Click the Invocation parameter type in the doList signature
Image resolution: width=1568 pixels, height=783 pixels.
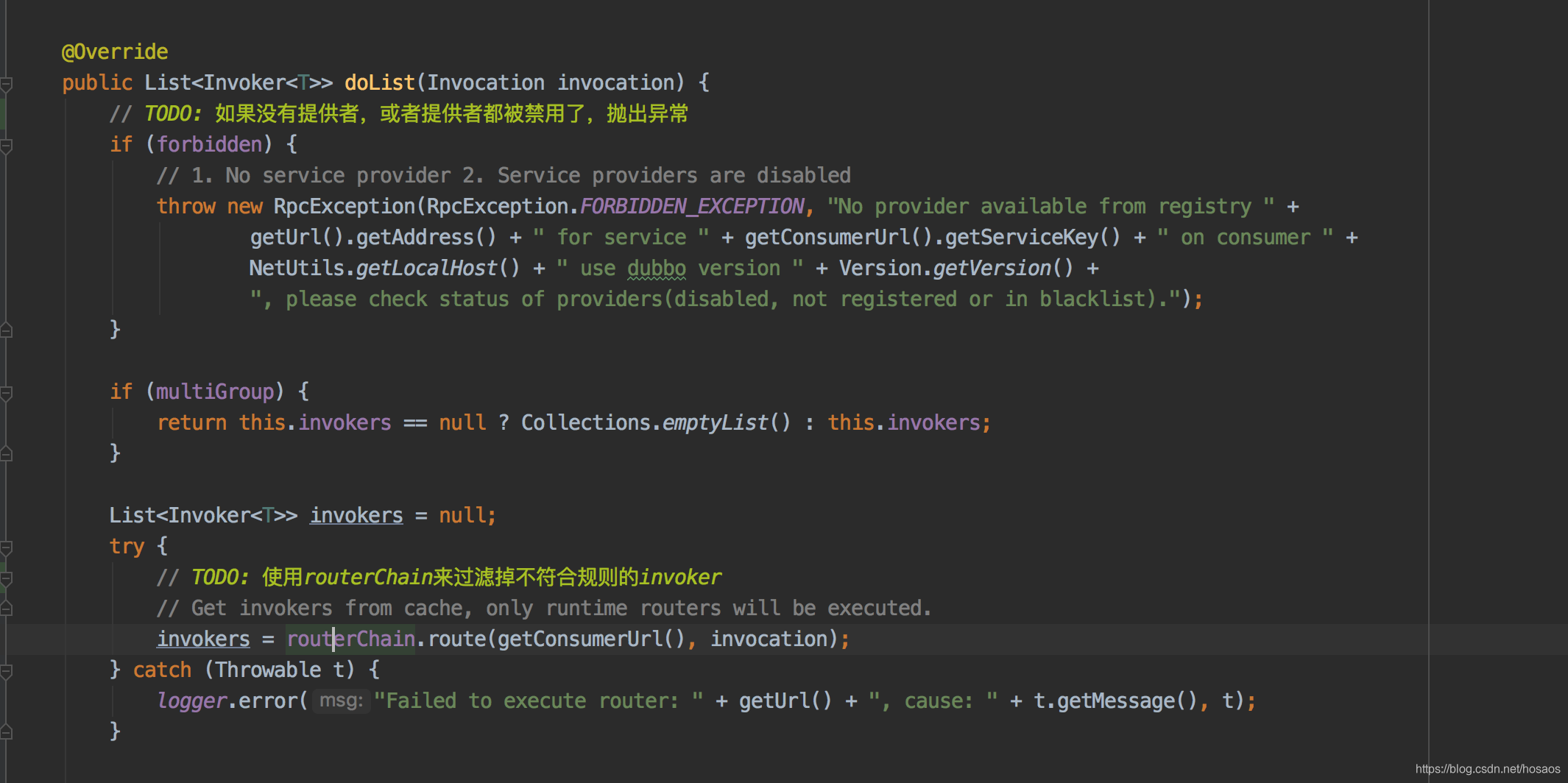[486, 82]
